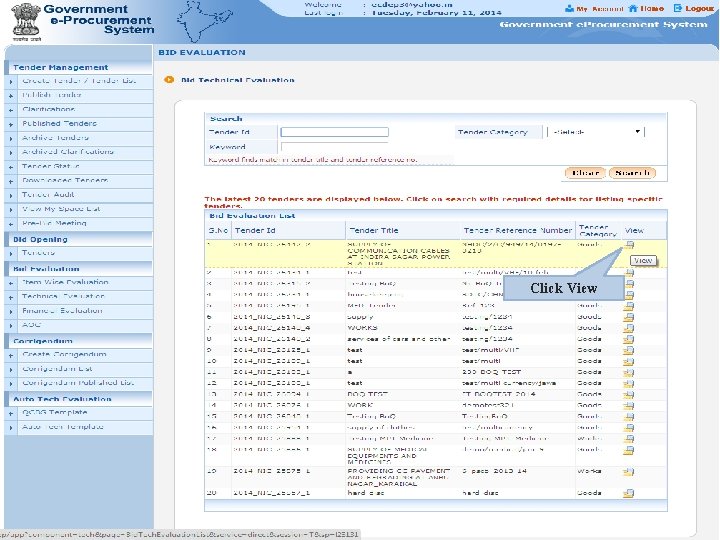Click View icon in row 5

pyautogui.click(x=629, y=306)
